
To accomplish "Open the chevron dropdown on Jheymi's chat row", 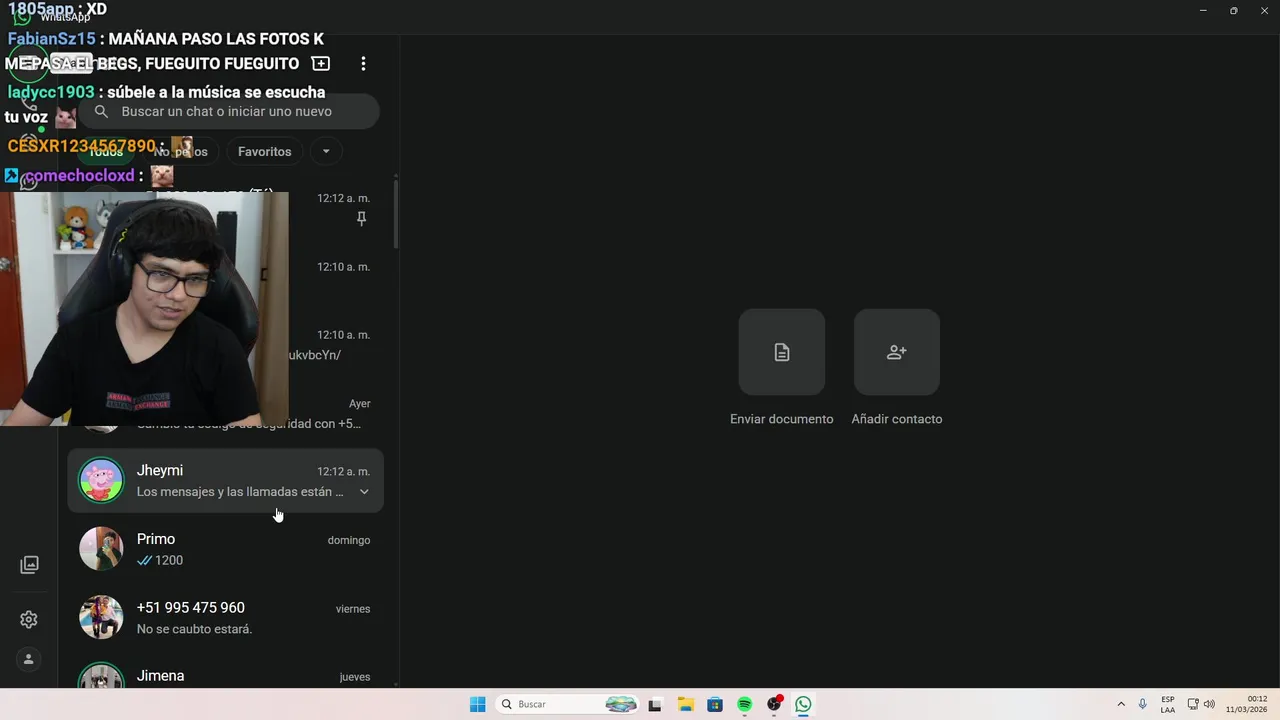I will coord(364,491).
